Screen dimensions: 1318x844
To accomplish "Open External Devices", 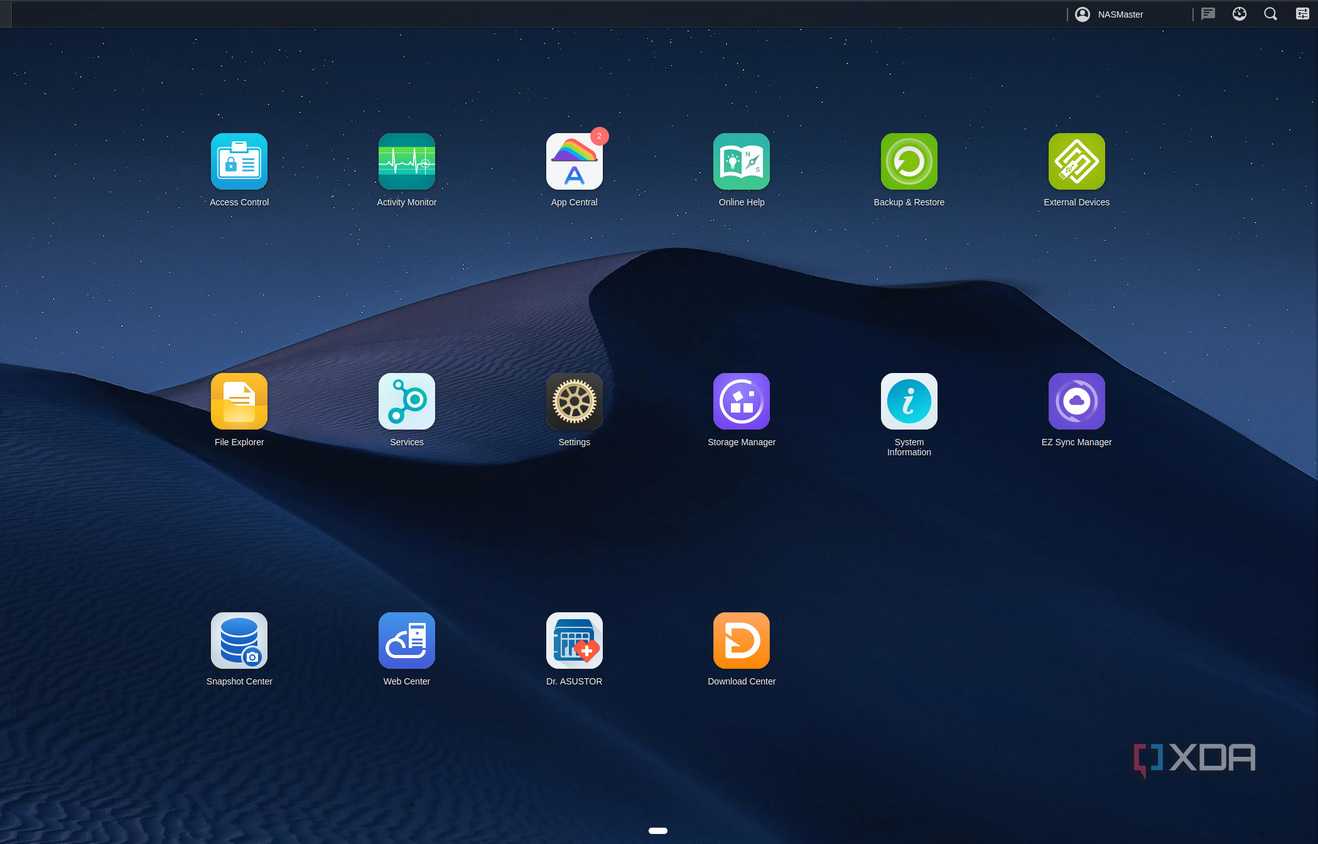I will pos(1077,161).
